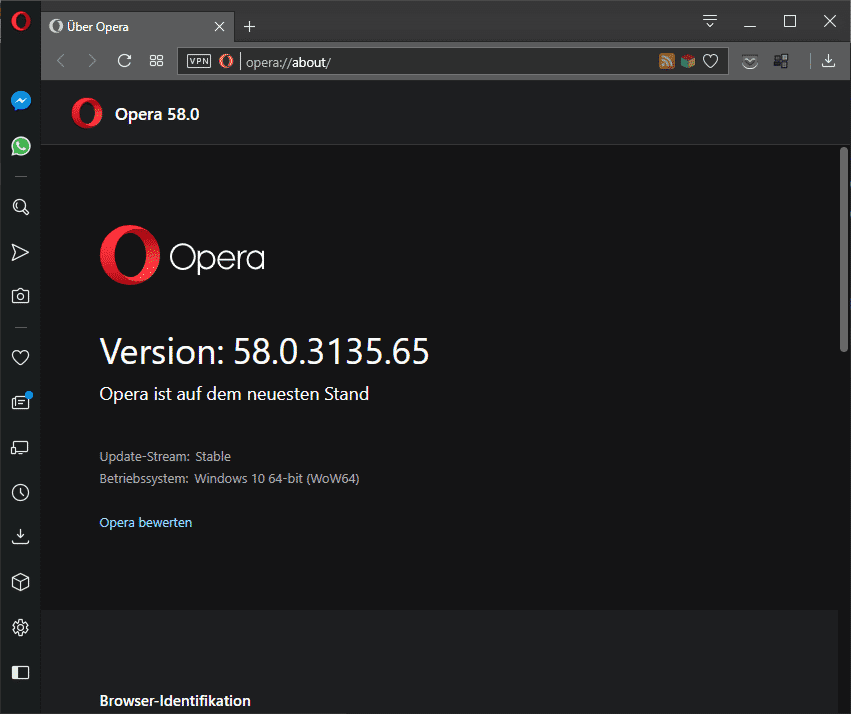Open Facebook Messenger in the sidebar
851x714 pixels.
(x=21, y=101)
